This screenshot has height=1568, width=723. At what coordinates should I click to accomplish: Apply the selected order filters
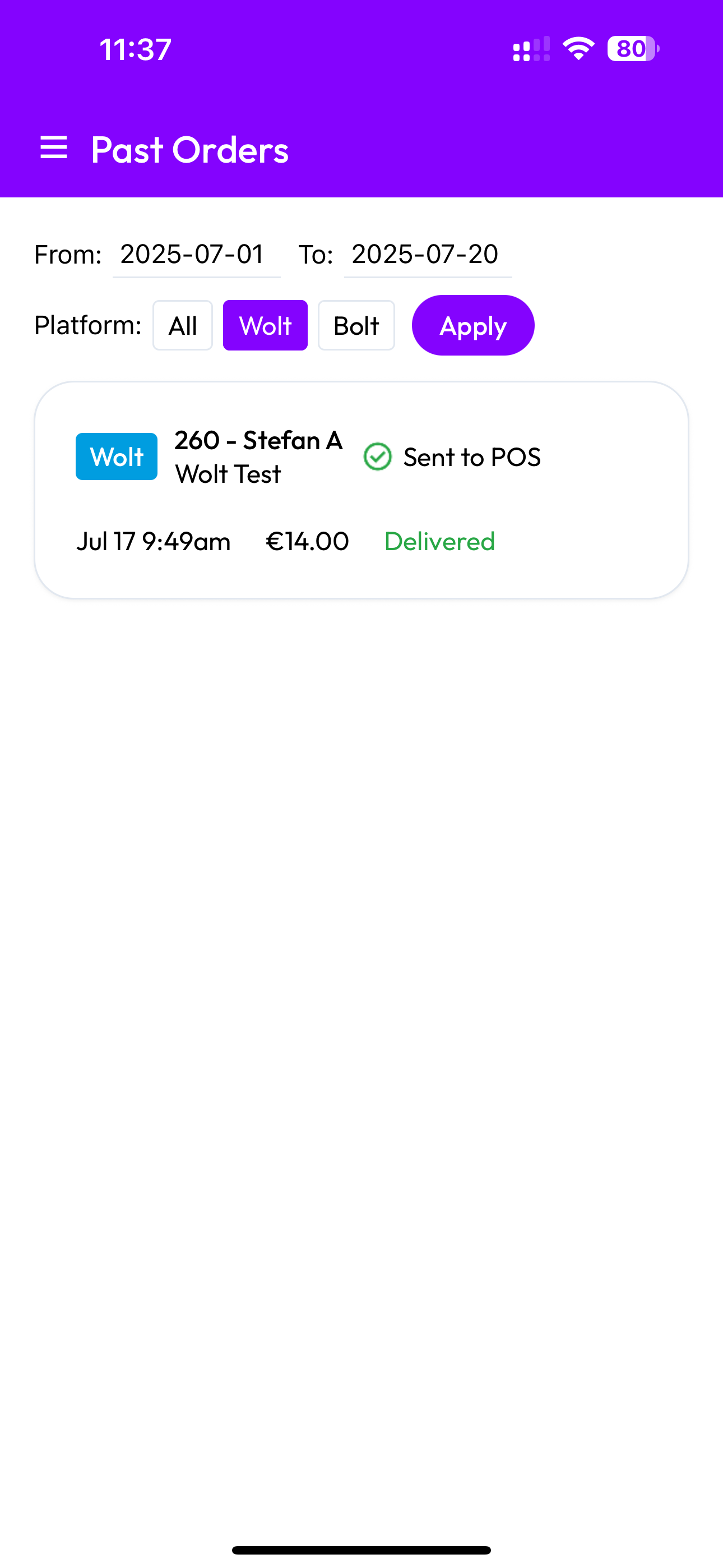click(x=473, y=326)
